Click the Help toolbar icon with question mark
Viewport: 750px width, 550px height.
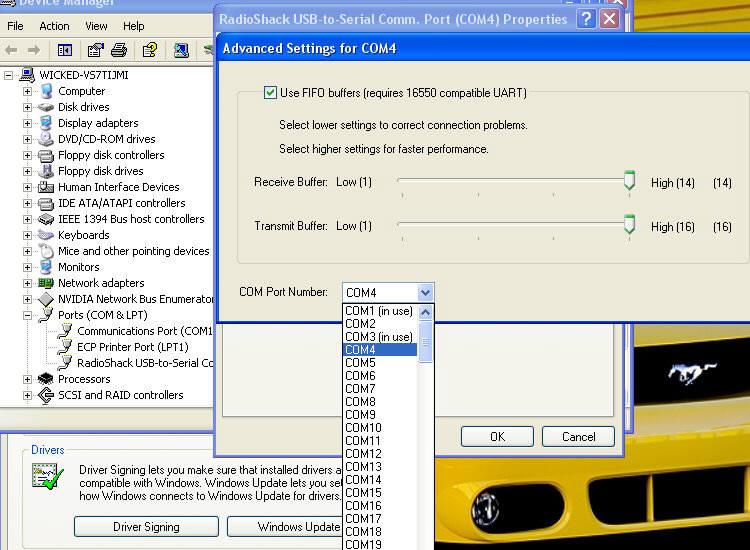pyautogui.click(x=150, y=50)
